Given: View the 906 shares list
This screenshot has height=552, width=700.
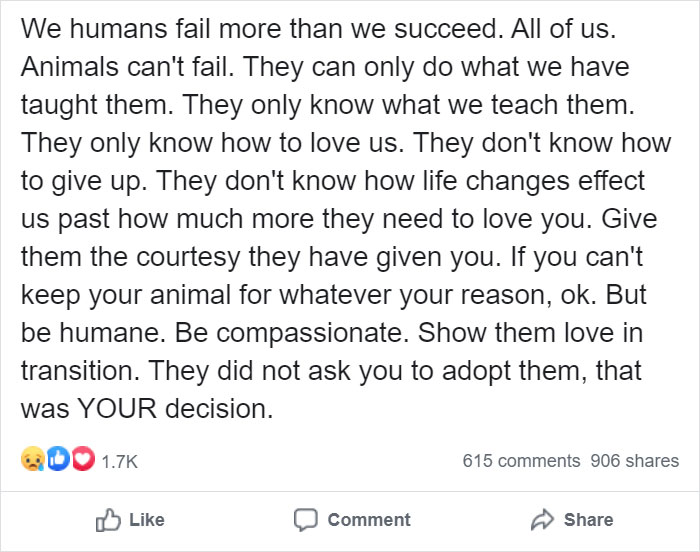Looking at the screenshot, I should pyautogui.click(x=634, y=461).
